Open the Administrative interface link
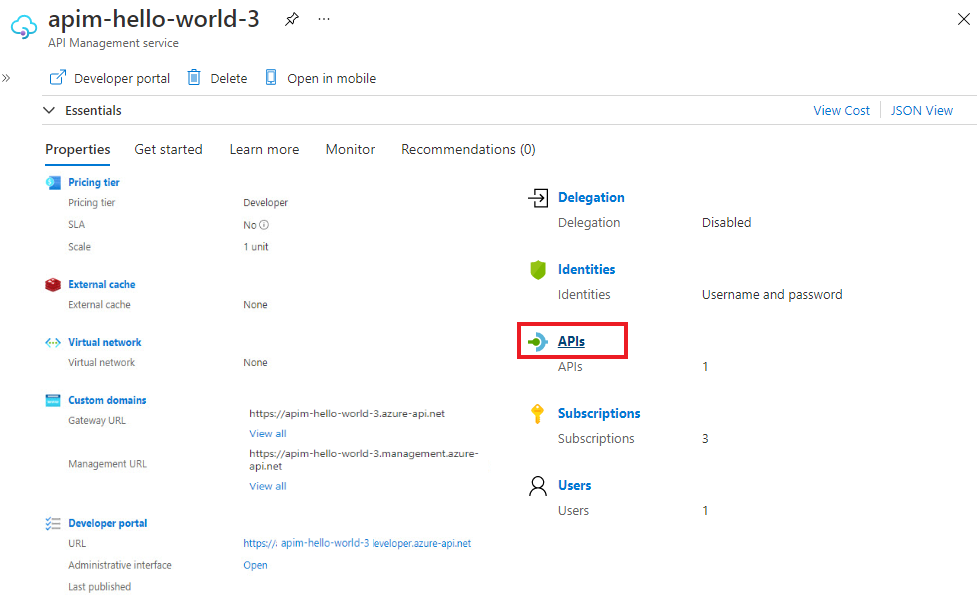 pyautogui.click(x=255, y=565)
